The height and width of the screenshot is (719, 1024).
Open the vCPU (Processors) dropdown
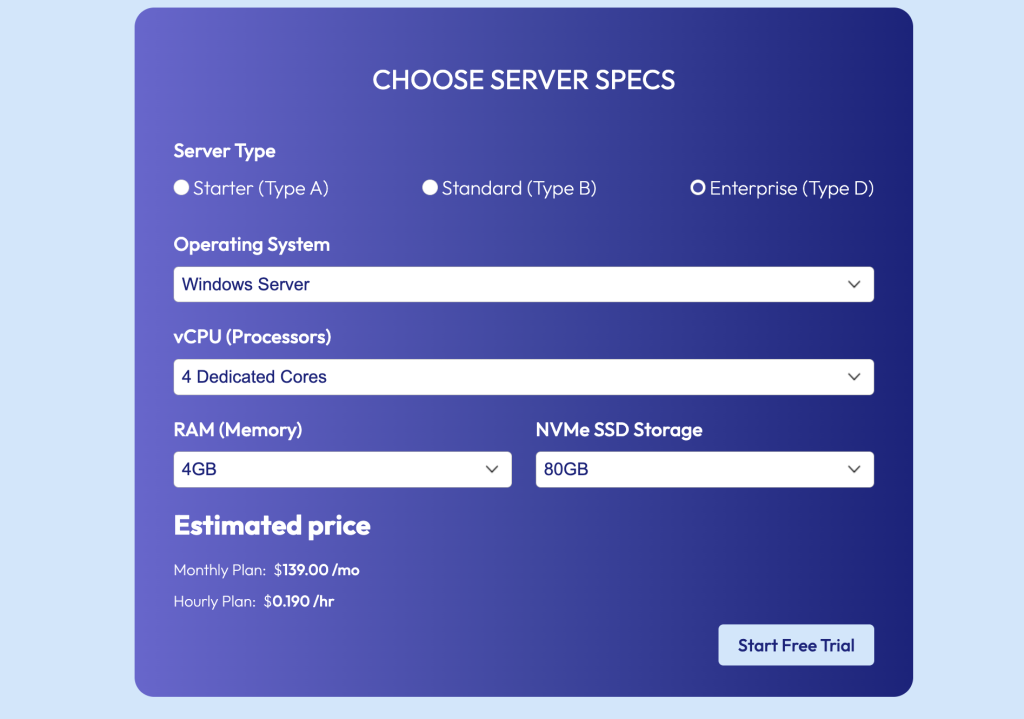pyautogui.click(x=523, y=377)
